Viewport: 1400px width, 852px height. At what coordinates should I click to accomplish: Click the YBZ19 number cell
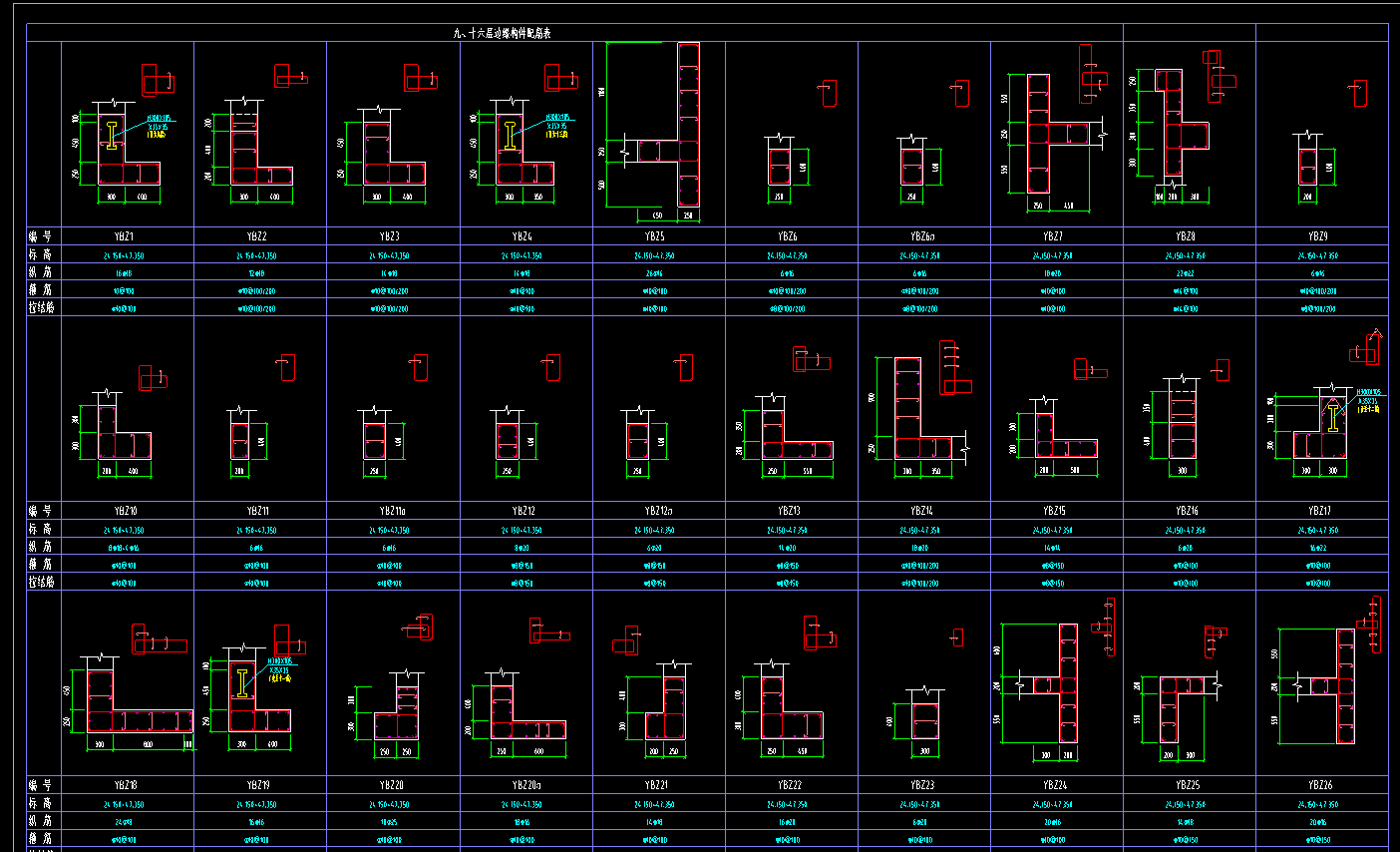coord(260,785)
